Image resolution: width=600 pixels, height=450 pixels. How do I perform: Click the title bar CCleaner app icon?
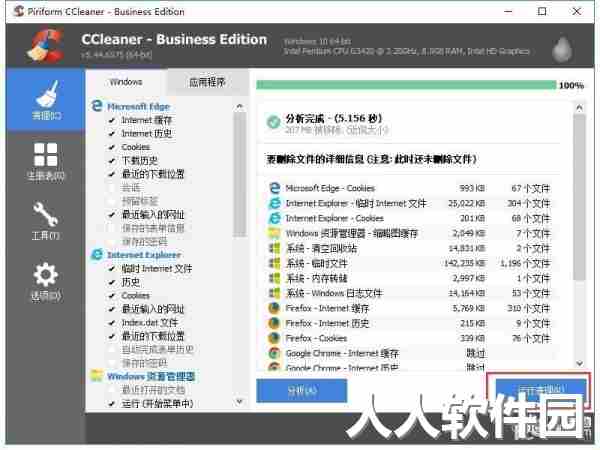tap(18, 11)
